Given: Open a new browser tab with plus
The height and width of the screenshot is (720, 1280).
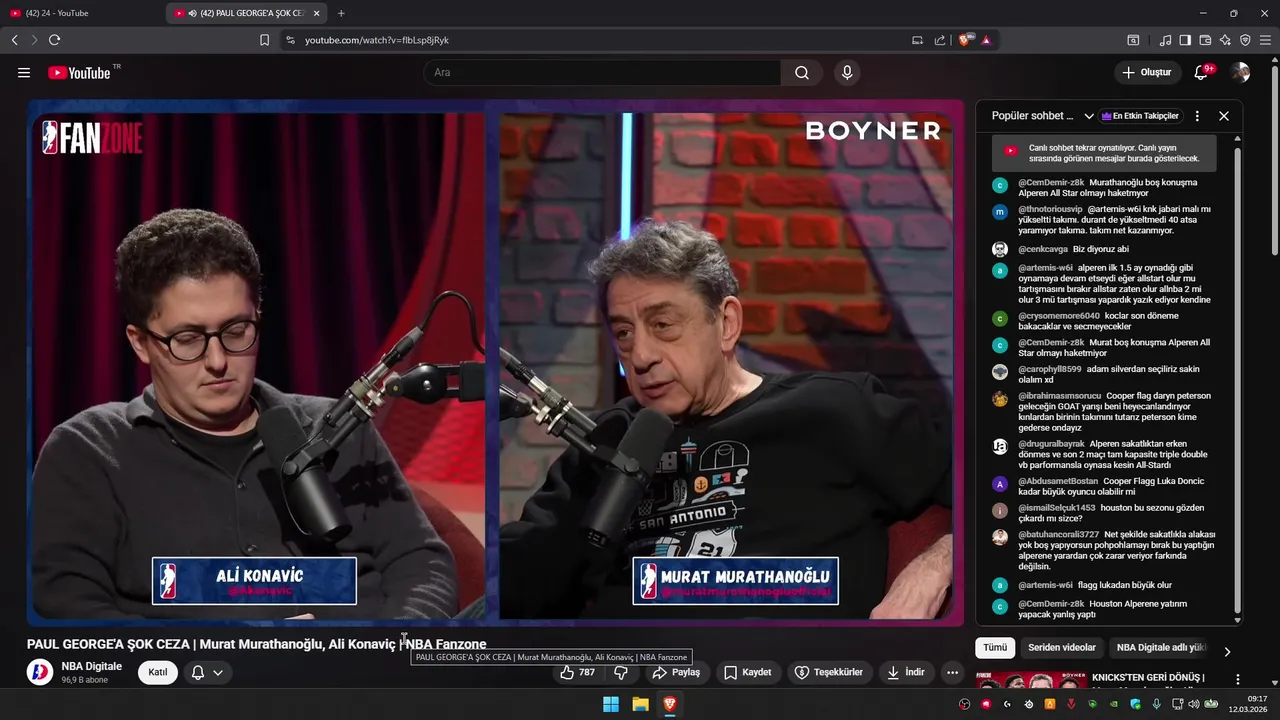Looking at the screenshot, I should tap(341, 13).
